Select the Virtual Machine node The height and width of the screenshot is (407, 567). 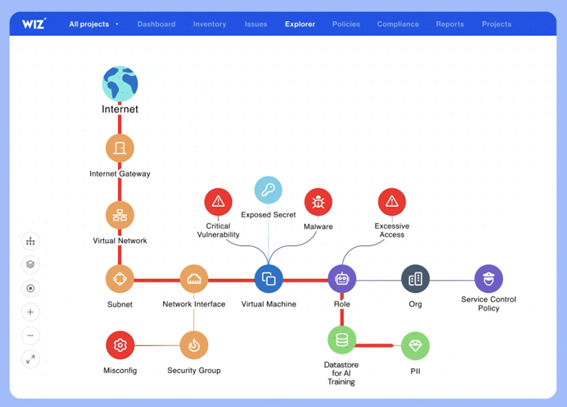click(269, 279)
